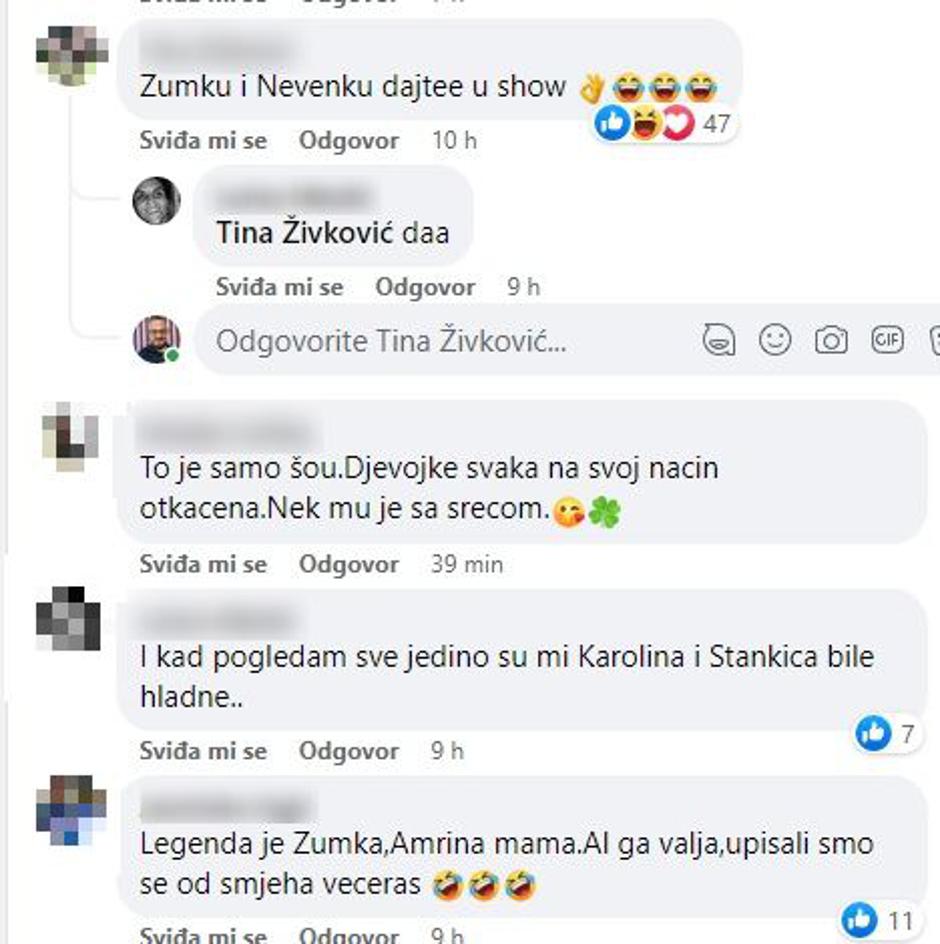Open the emoji picker in reply box
This screenshot has height=944, width=940.
(x=775, y=340)
